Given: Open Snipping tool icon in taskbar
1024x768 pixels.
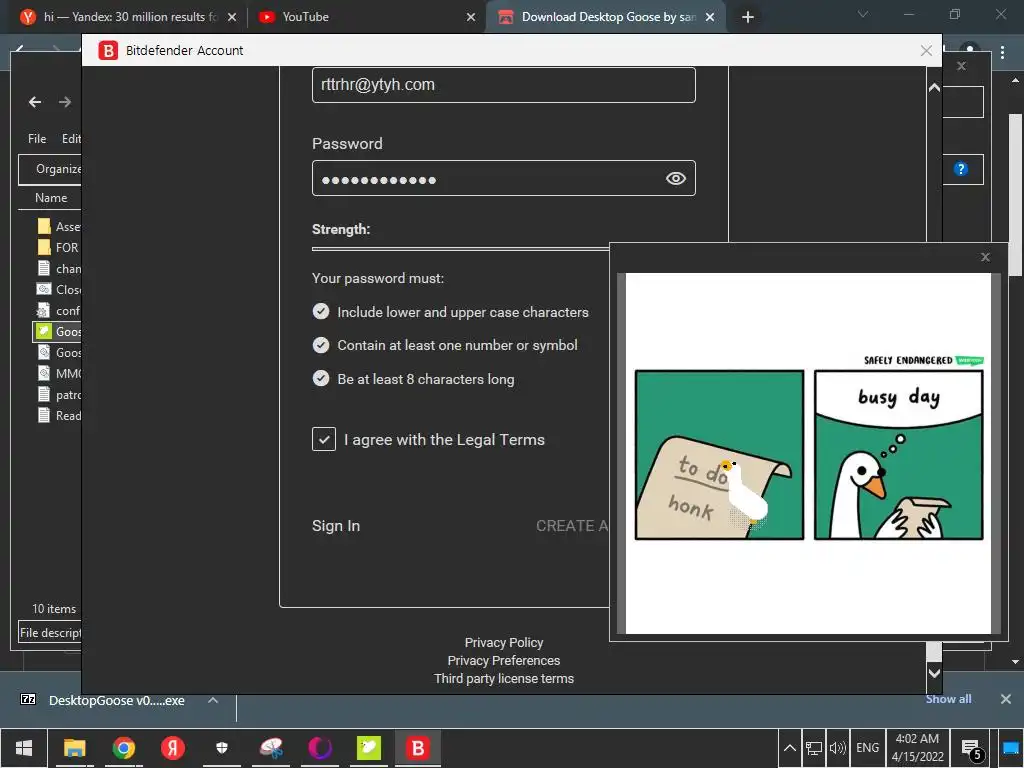Looking at the screenshot, I should point(271,748).
